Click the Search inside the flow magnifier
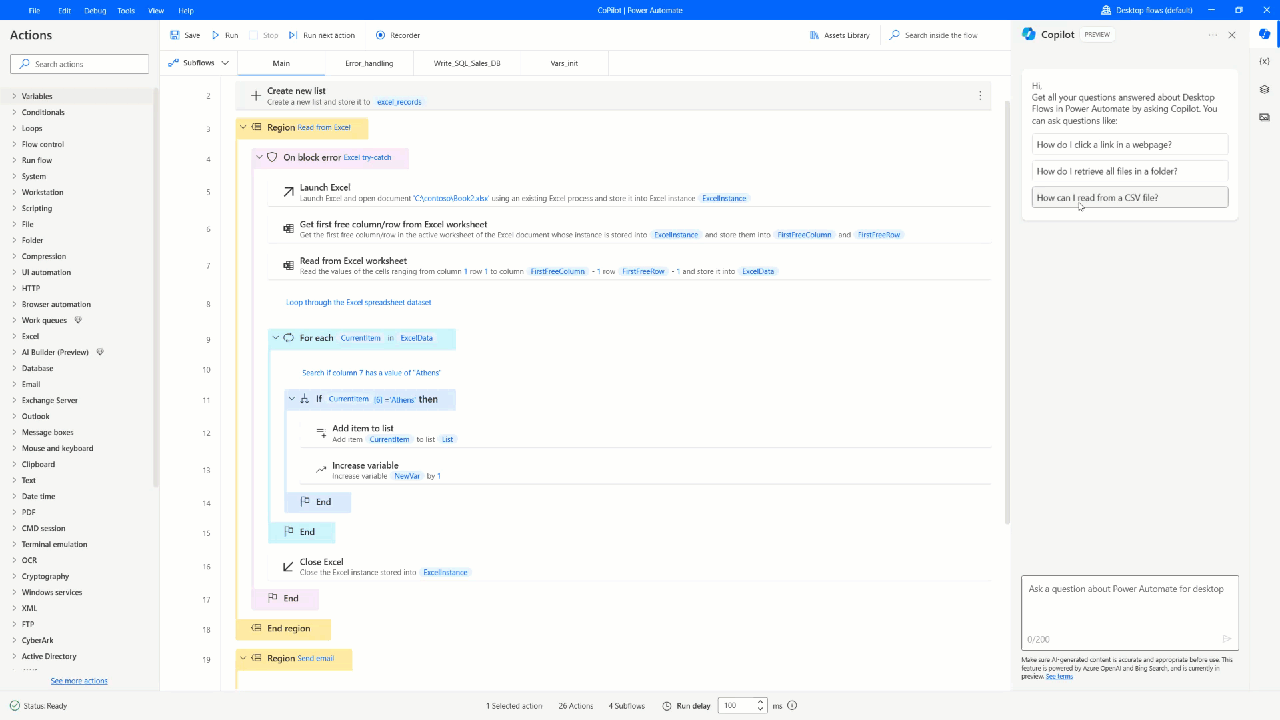Image resolution: width=1280 pixels, height=720 pixels. pyautogui.click(x=893, y=34)
